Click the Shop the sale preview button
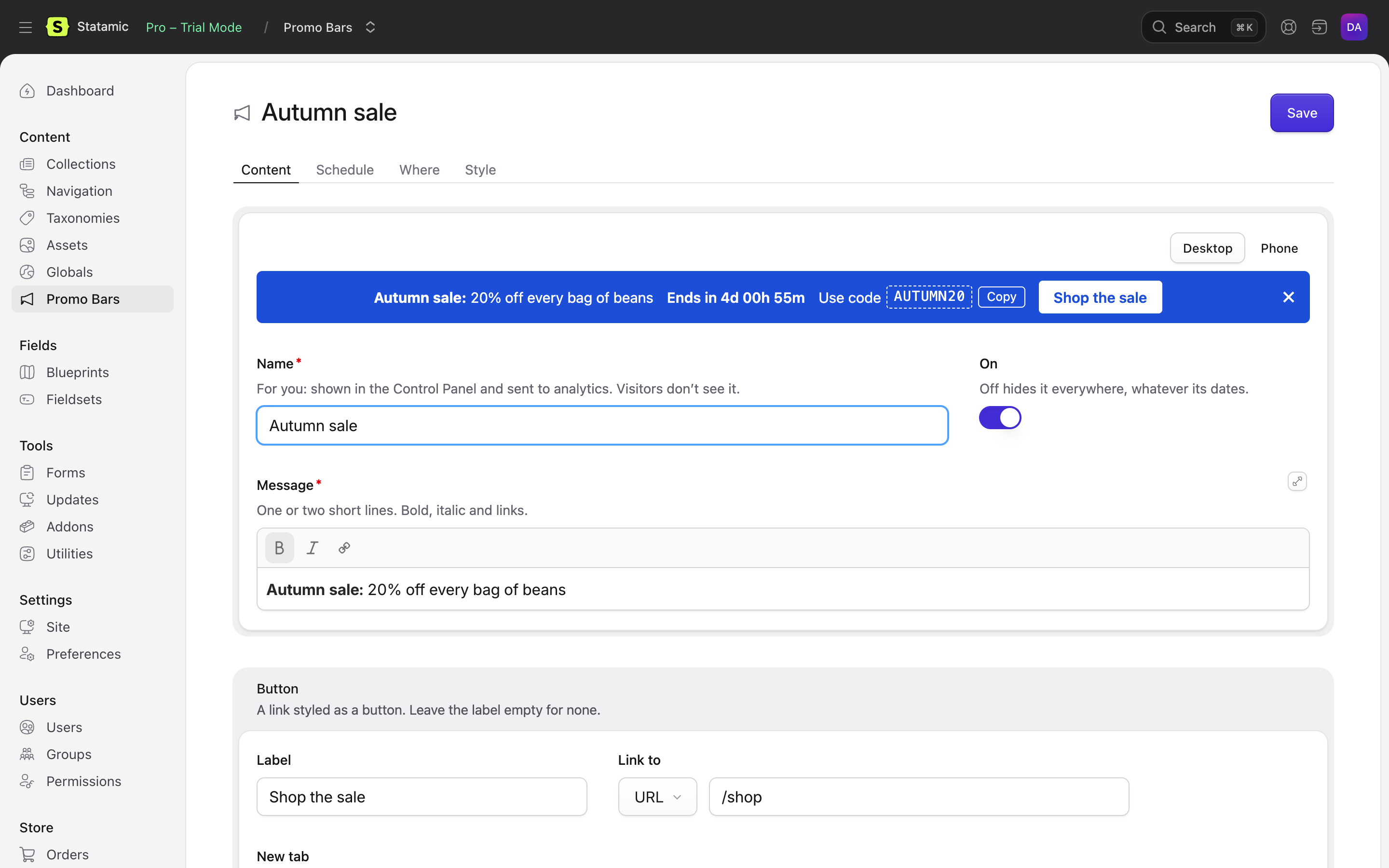1389x868 pixels. (1100, 298)
